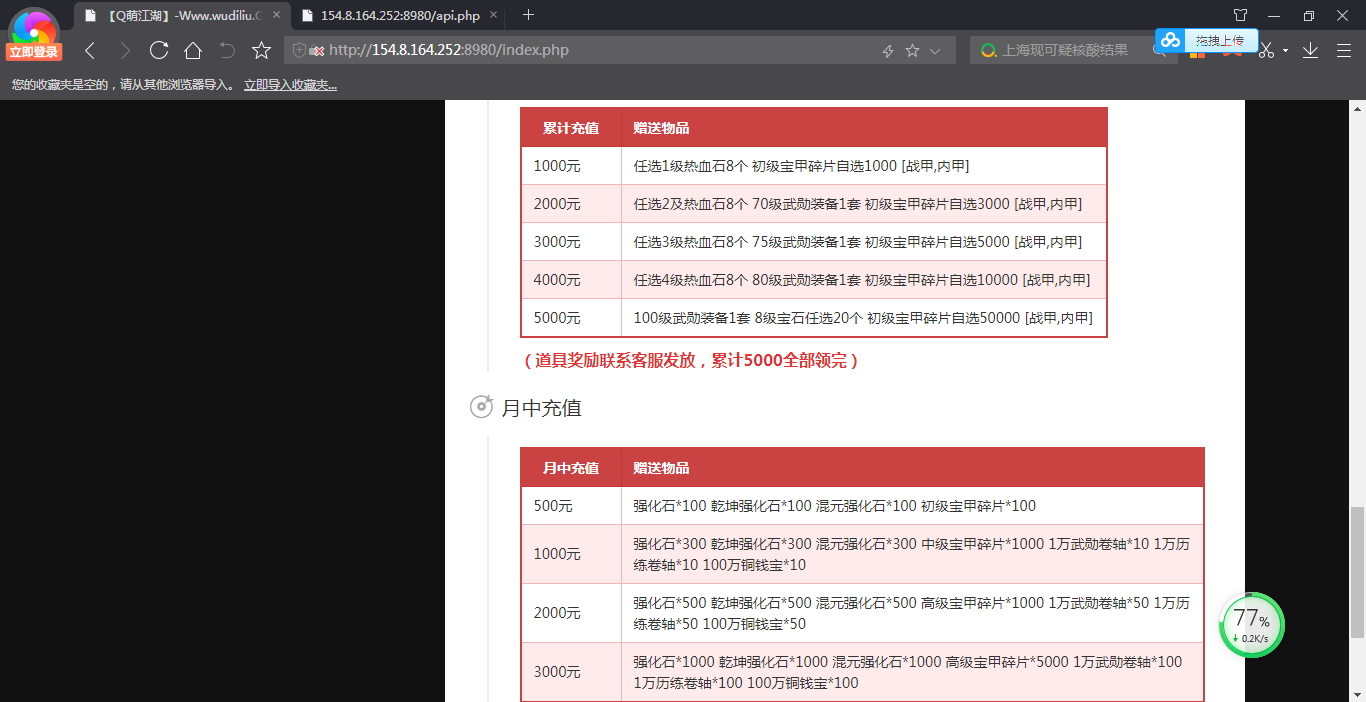This screenshot has width=1366, height=702.
Task: Bookmark this page with the address bar star
Action: pos(912,50)
